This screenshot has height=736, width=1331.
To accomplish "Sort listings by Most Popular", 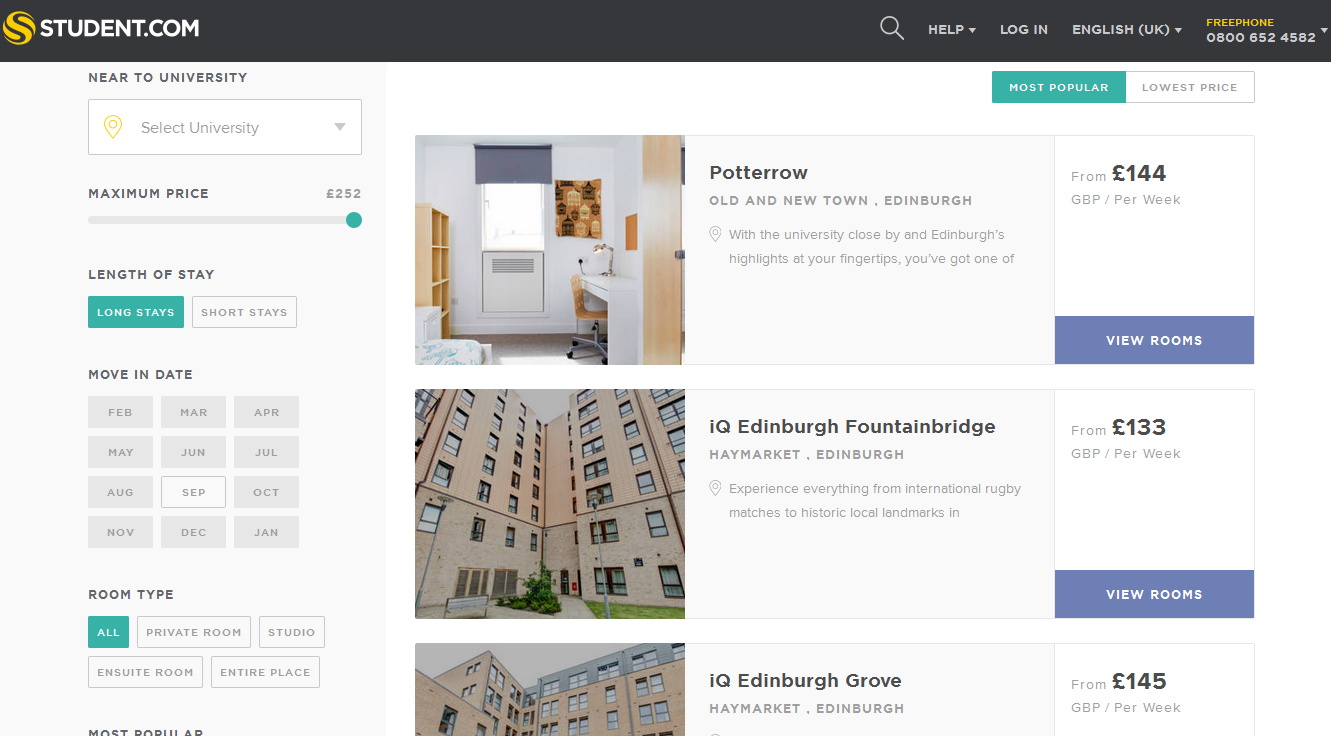I will coord(1059,87).
